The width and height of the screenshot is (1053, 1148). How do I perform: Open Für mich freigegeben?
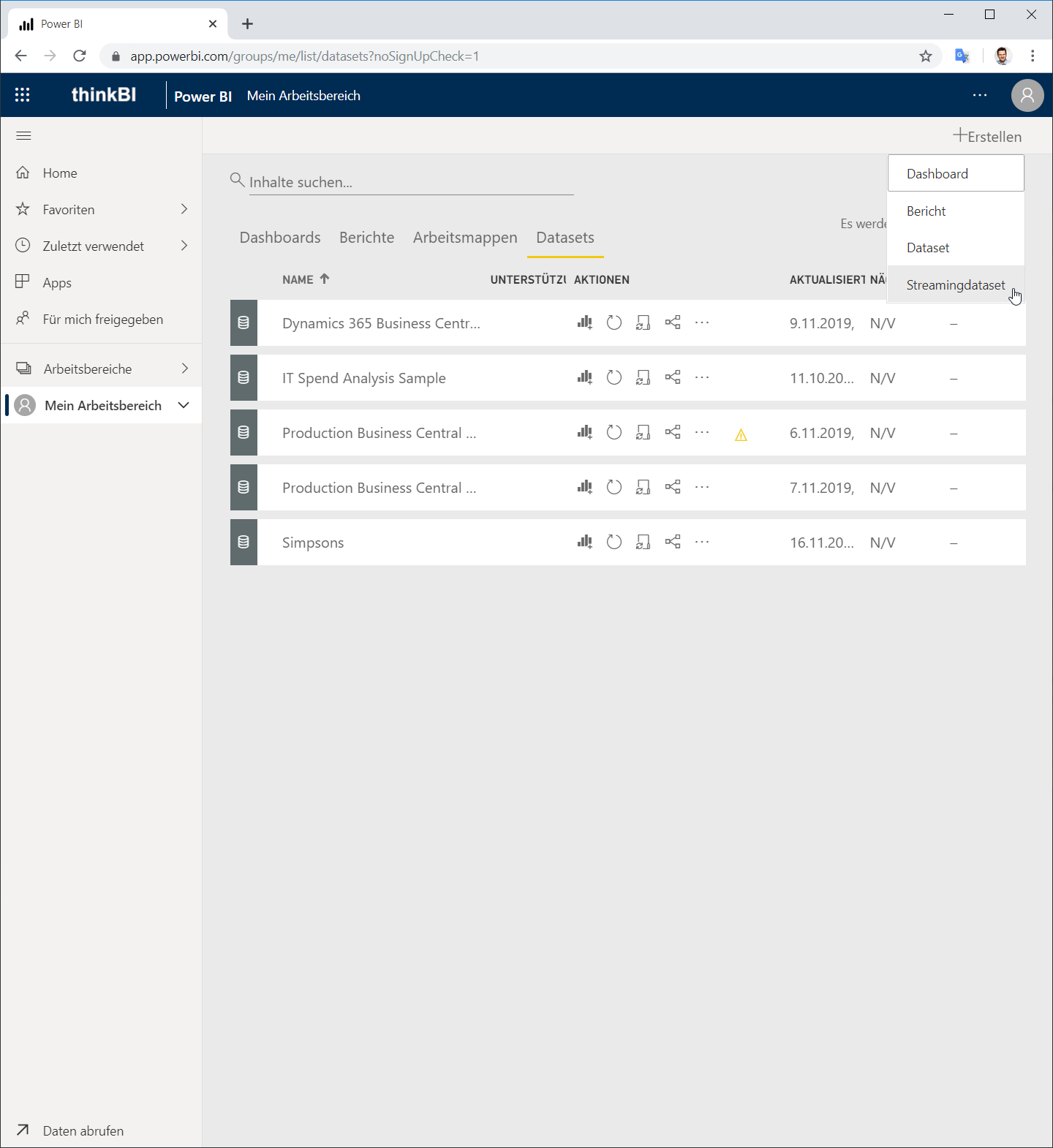(101, 319)
